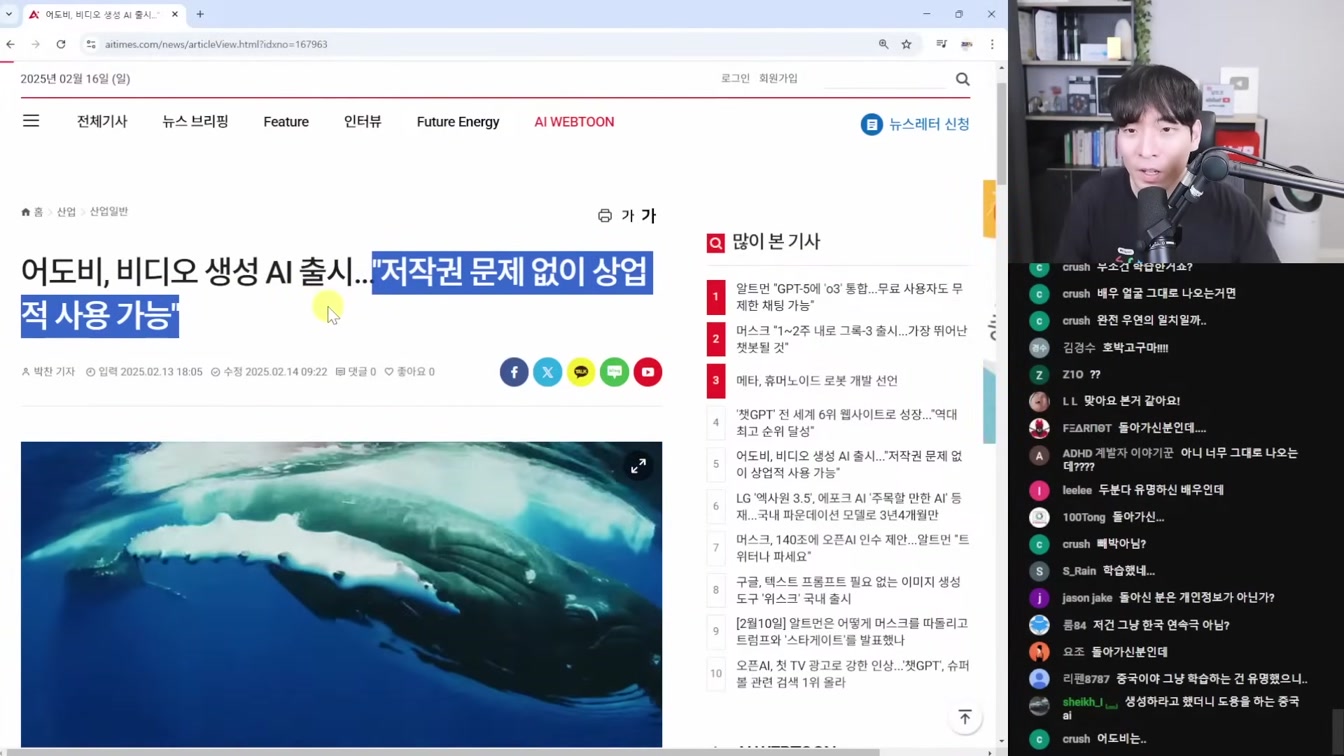Open the media control icon in toolbar
Screen dimensions: 1344x756
941,44
